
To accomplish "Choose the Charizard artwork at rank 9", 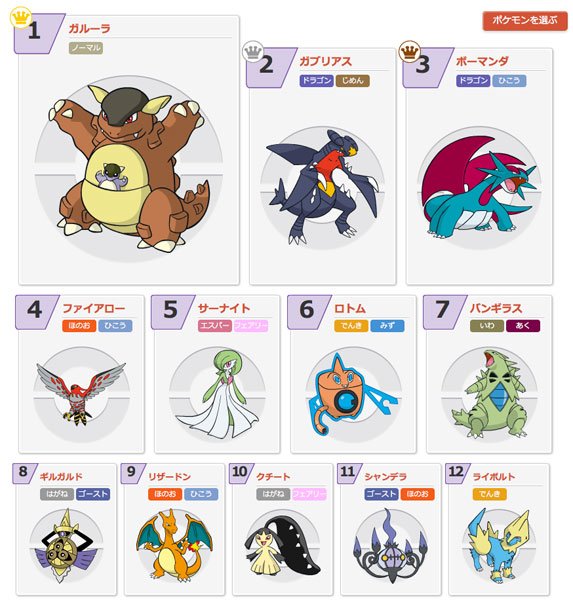I will (x=174, y=545).
